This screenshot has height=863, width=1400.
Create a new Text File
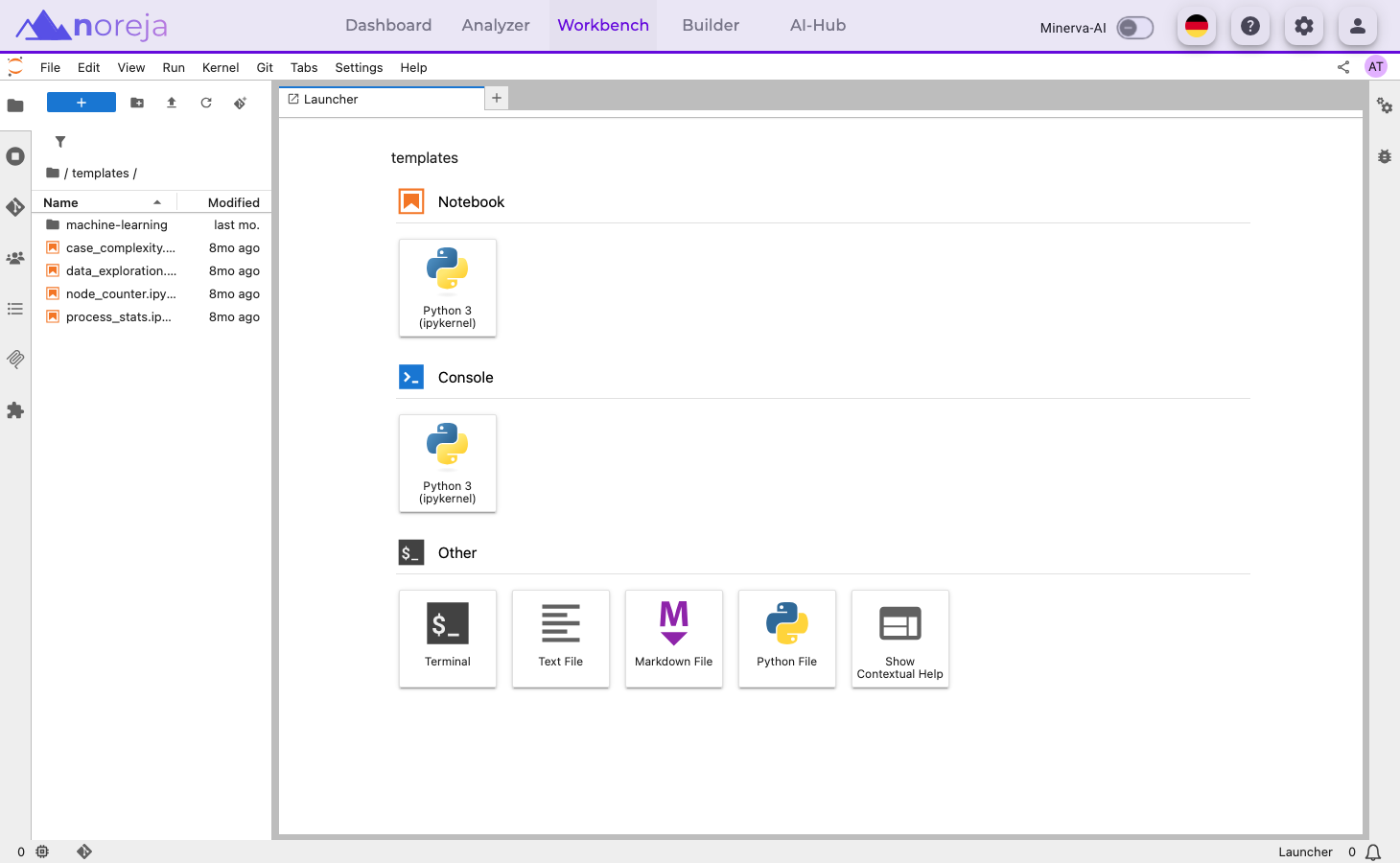[561, 639]
